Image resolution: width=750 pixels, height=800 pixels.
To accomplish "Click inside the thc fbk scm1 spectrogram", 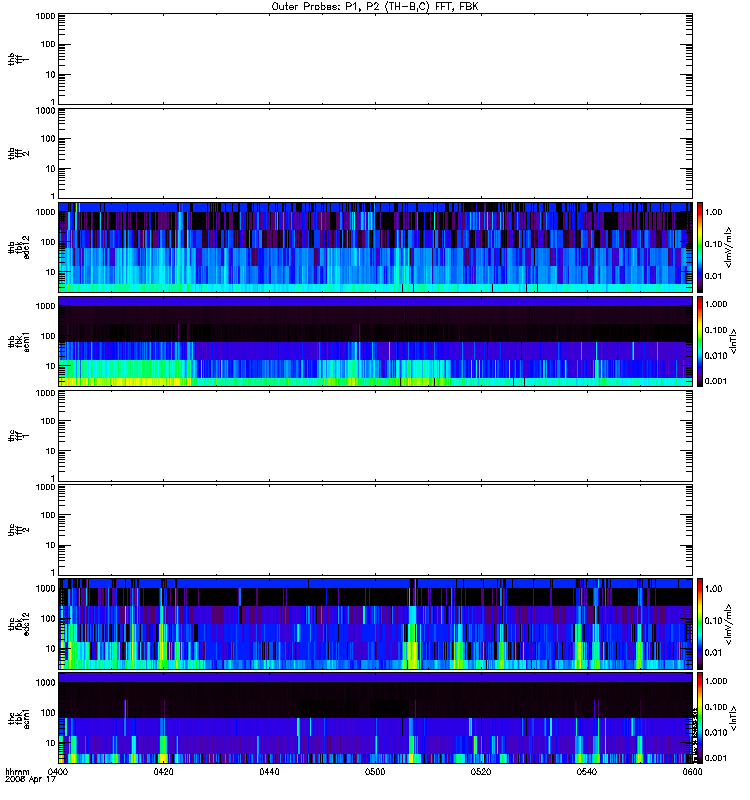I will [375, 718].
